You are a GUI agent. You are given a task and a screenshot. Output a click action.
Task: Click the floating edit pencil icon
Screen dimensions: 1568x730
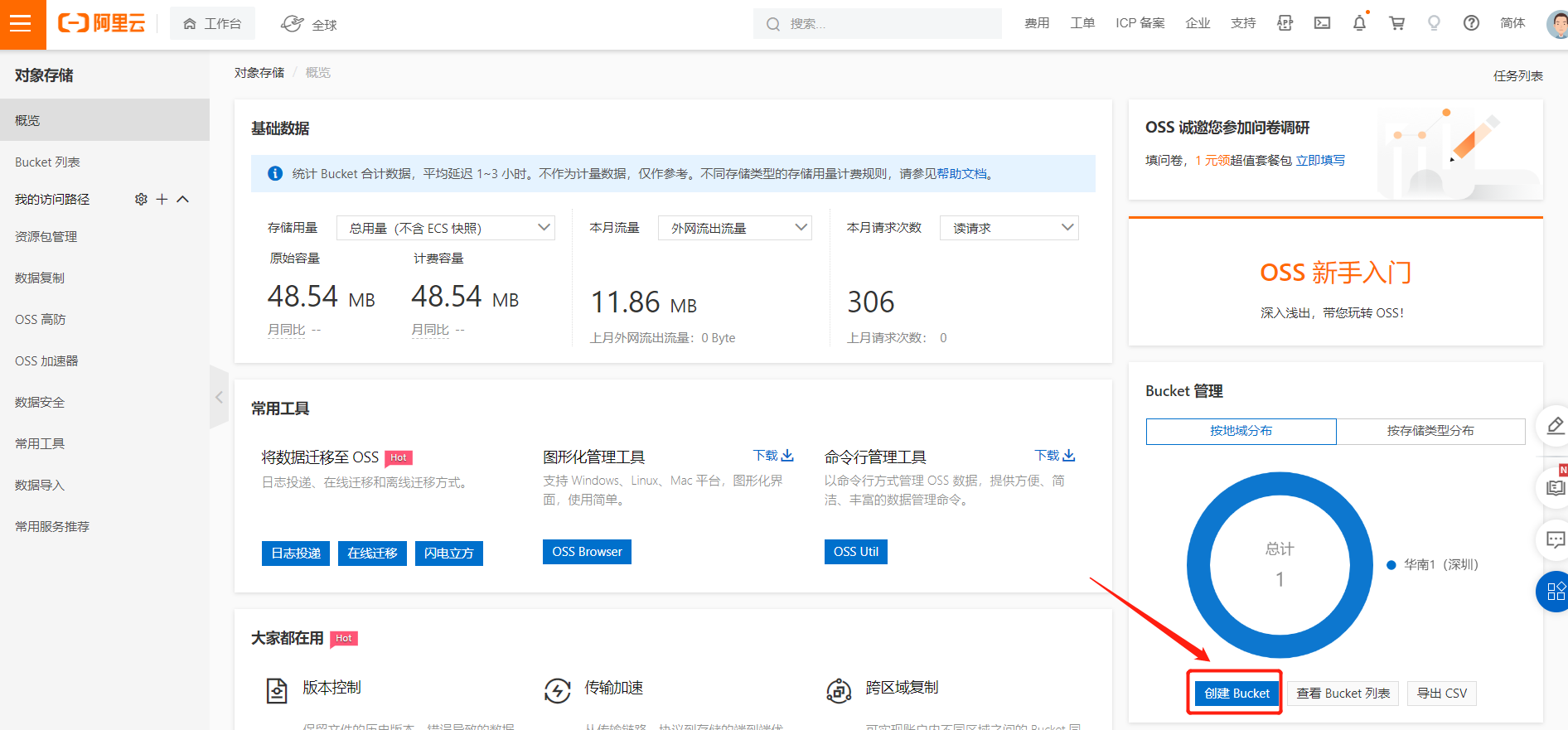(x=1555, y=426)
